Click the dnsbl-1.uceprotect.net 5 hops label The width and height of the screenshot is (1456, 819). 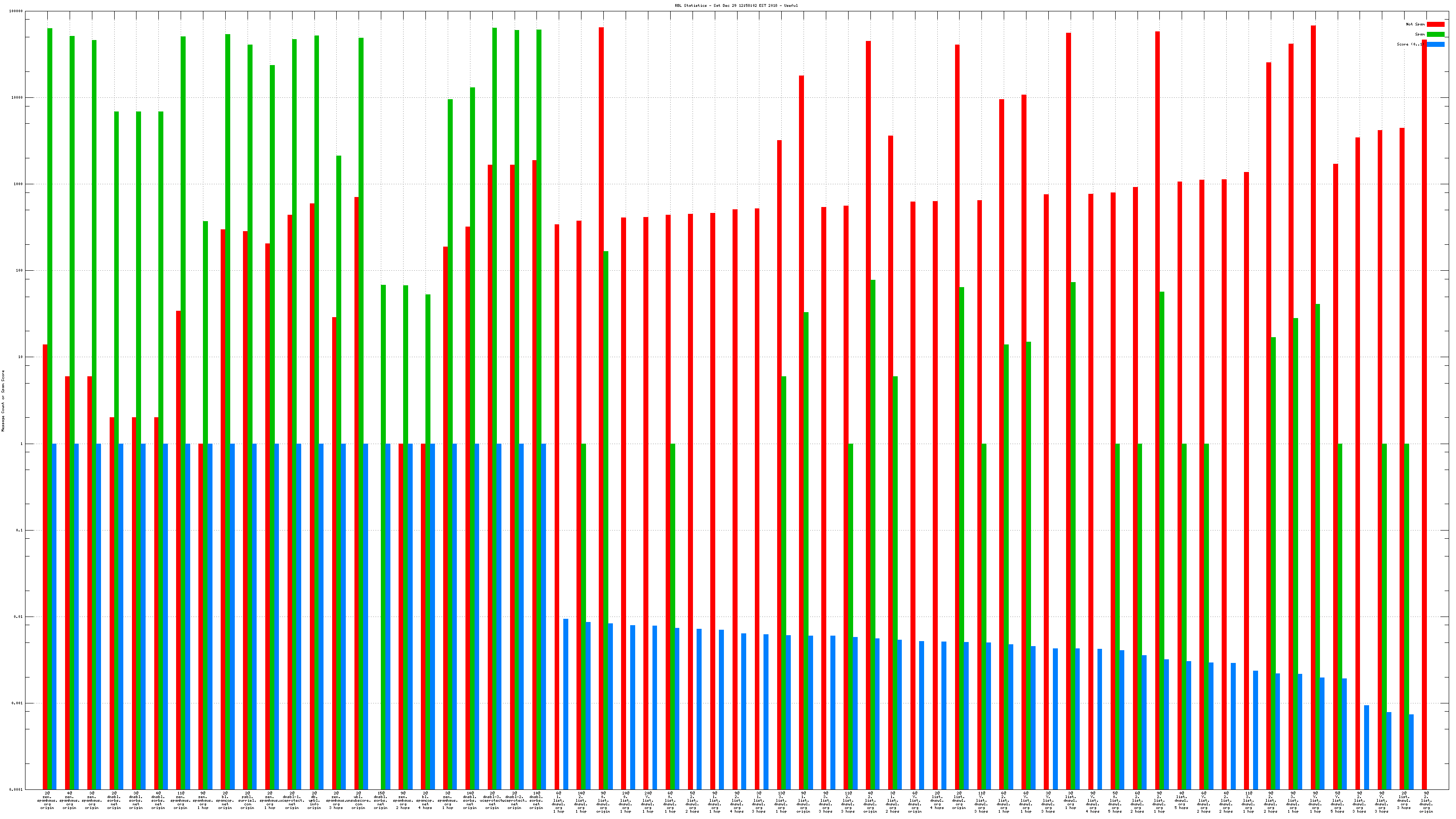pyautogui.click(x=292, y=800)
